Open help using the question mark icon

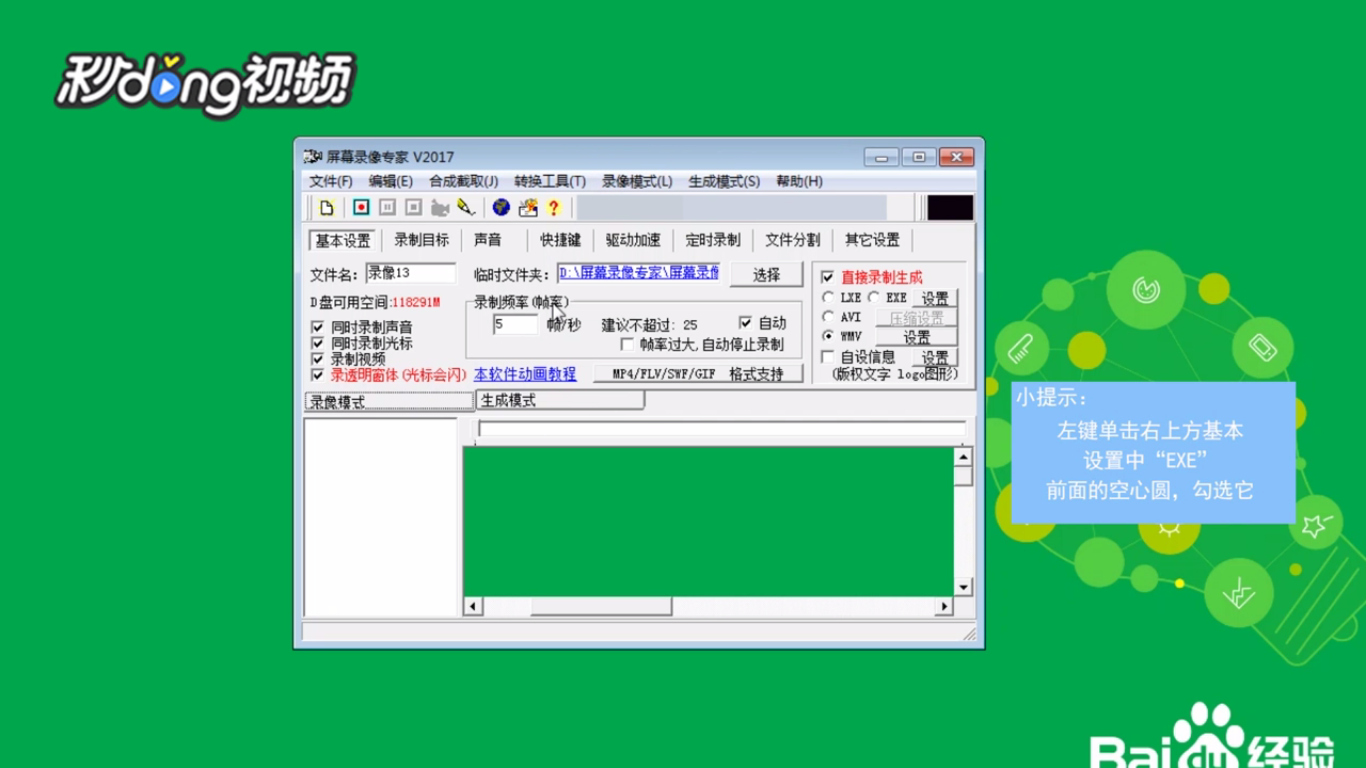coord(551,207)
